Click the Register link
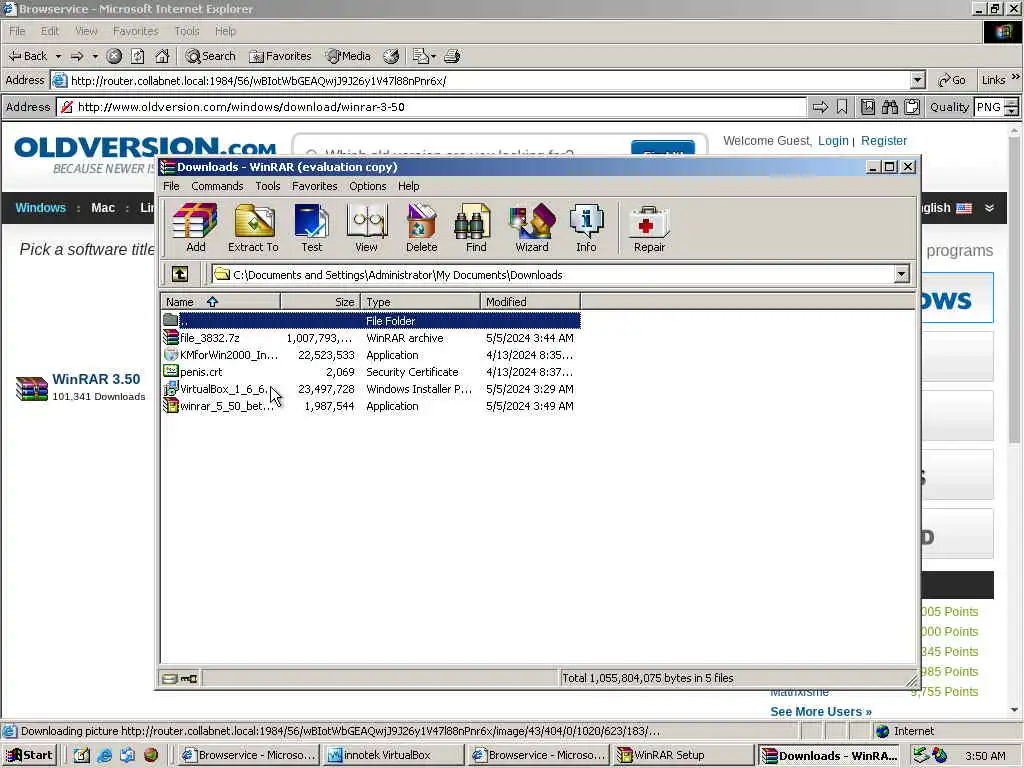 [x=884, y=140]
